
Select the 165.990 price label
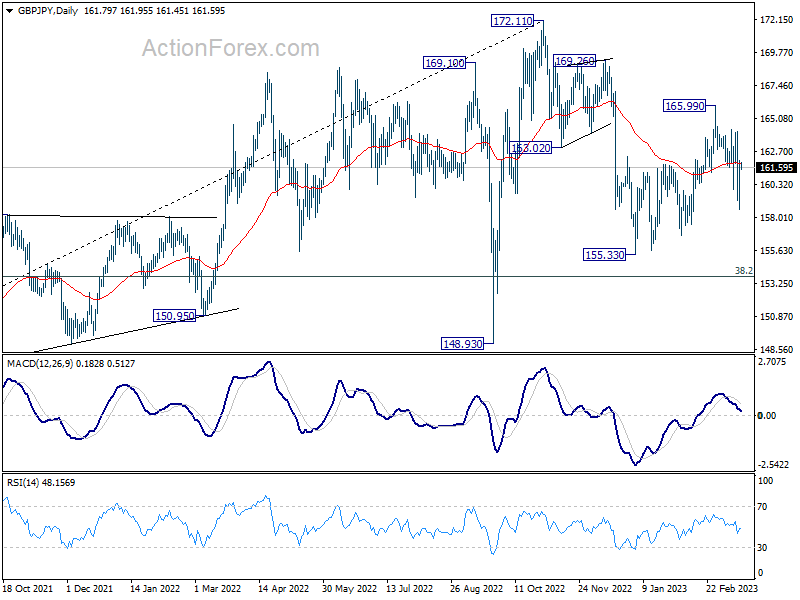(x=684, y=106)
